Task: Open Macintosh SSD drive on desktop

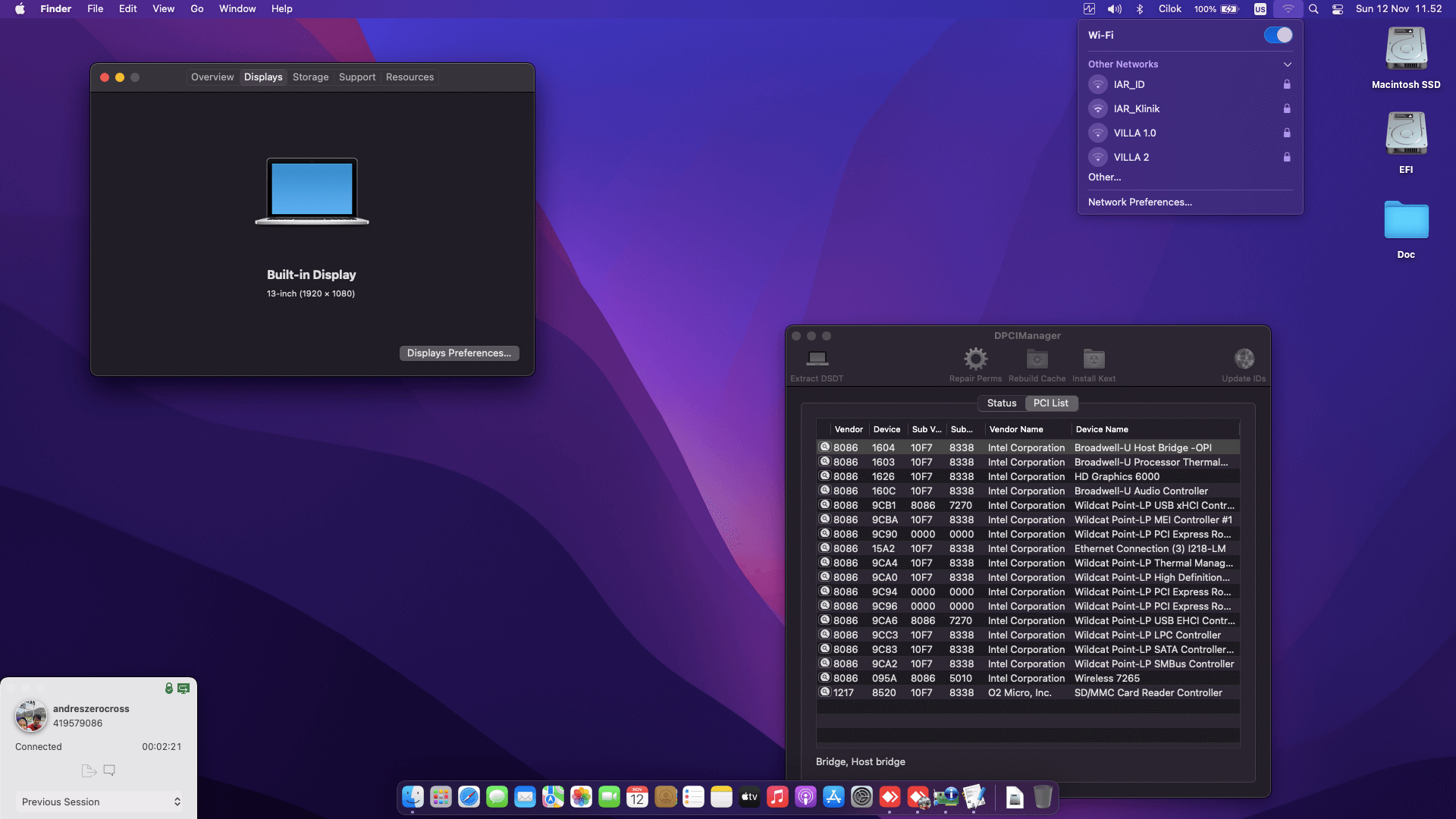Action: (1406, 50)
